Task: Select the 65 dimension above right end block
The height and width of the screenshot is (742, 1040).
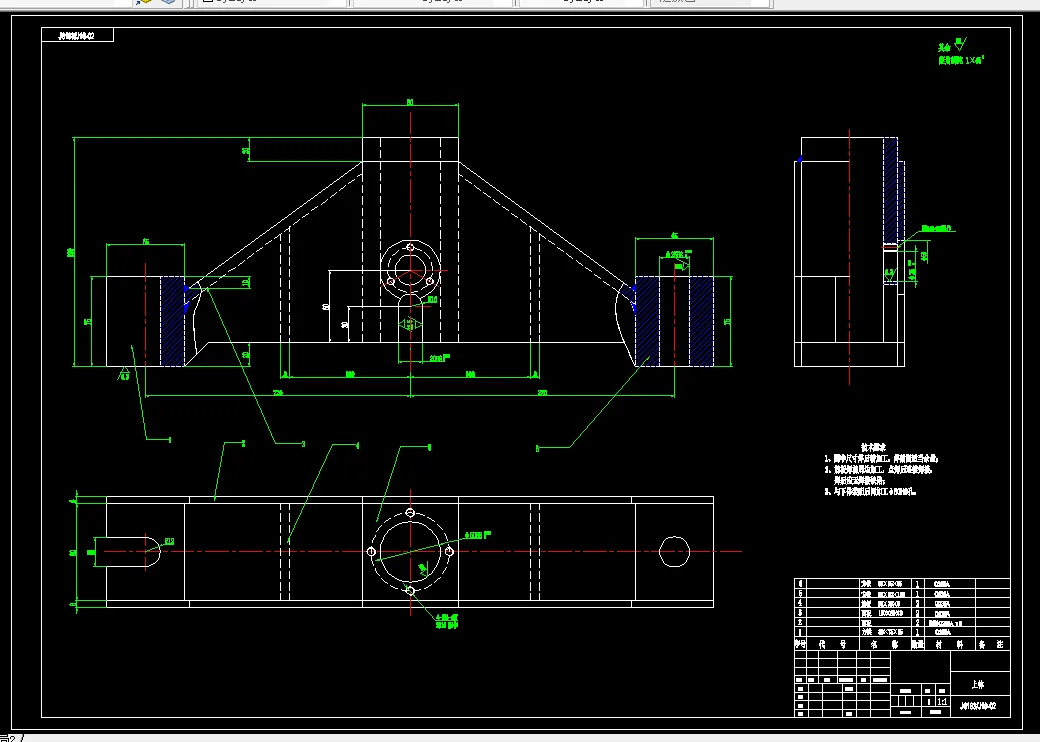Action: pyautogui.click(x=675, y=235)
